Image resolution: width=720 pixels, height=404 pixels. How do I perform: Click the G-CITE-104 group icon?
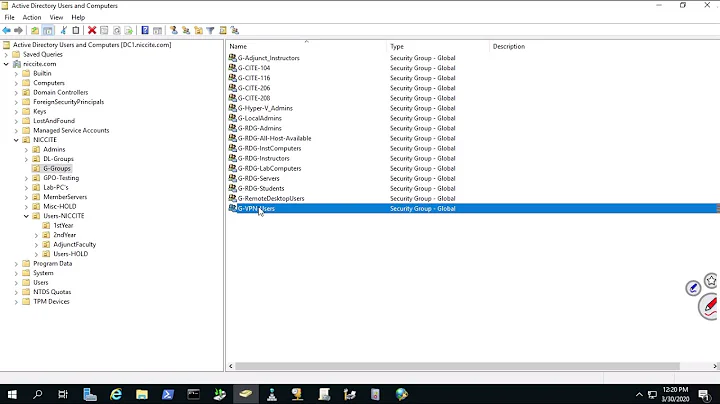(x=232, y=67)
